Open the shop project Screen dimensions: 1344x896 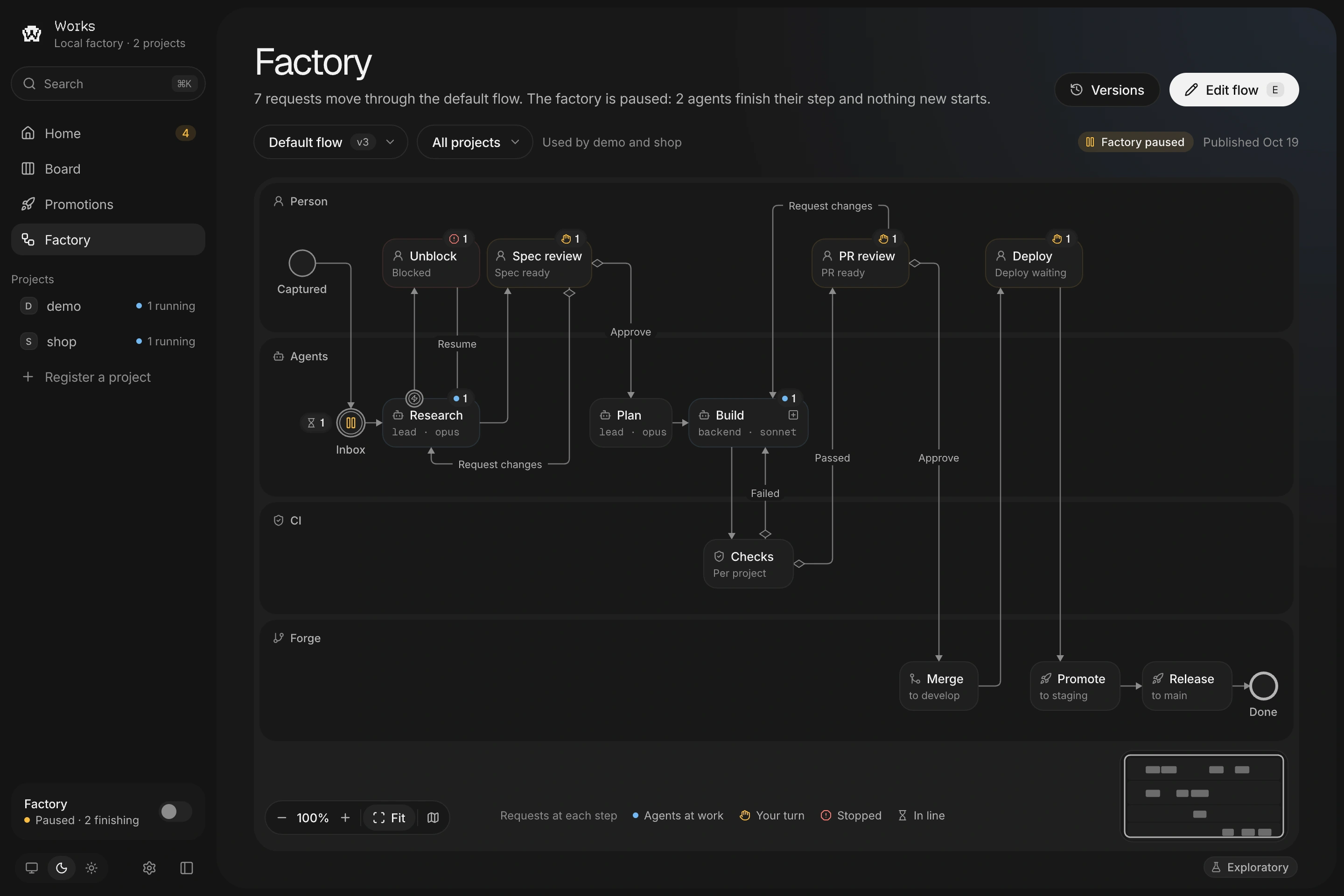(108, 341)
